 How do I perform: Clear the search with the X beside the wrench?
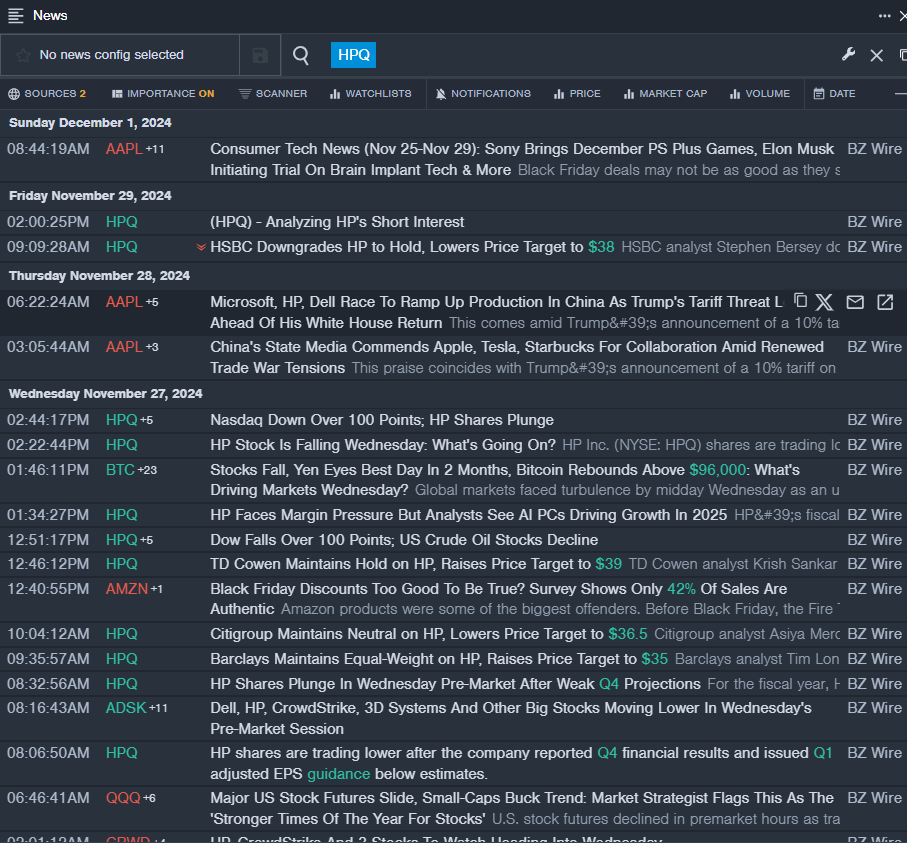pos(876,55)
